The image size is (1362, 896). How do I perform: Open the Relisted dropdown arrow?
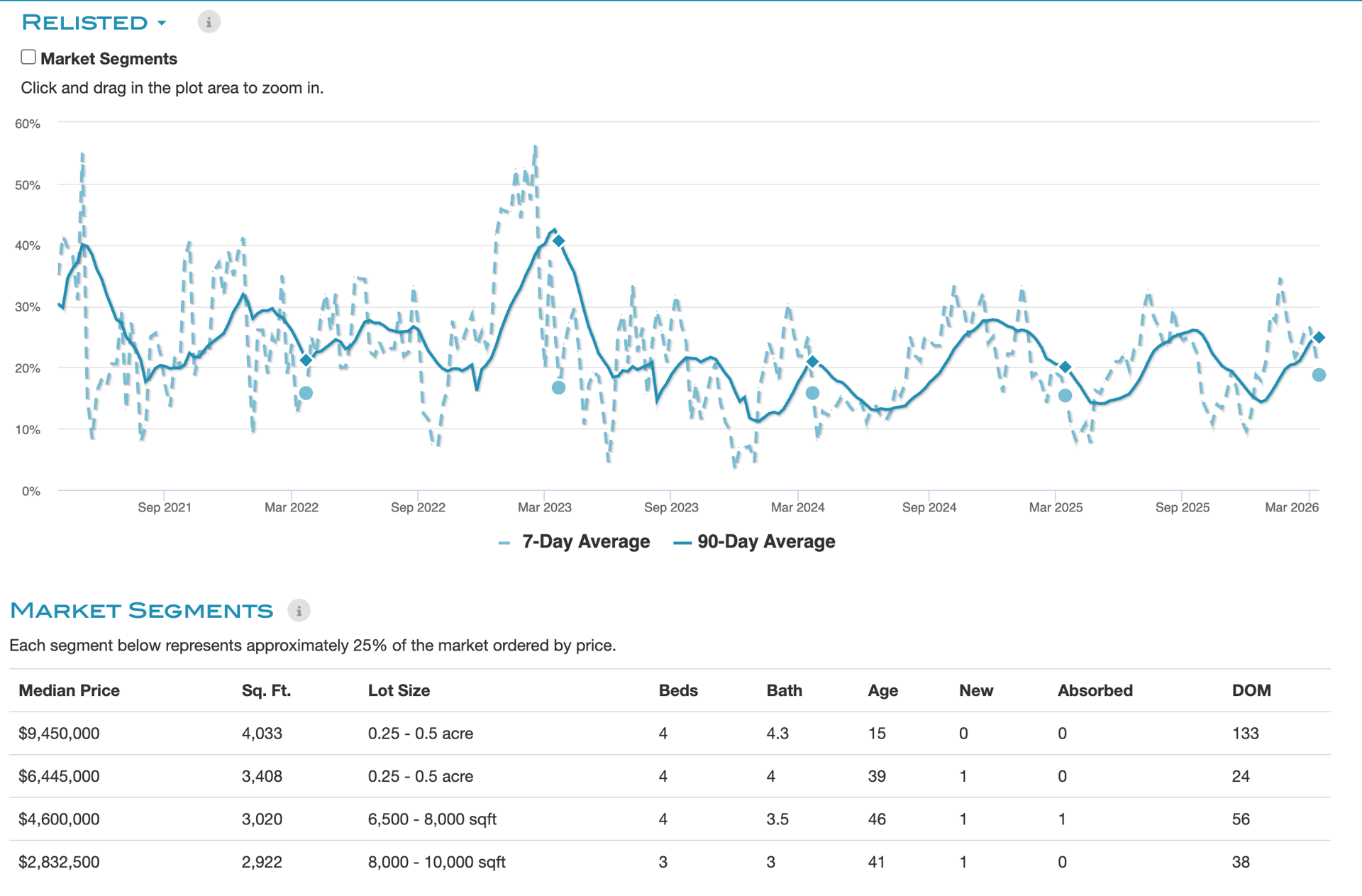162,23
